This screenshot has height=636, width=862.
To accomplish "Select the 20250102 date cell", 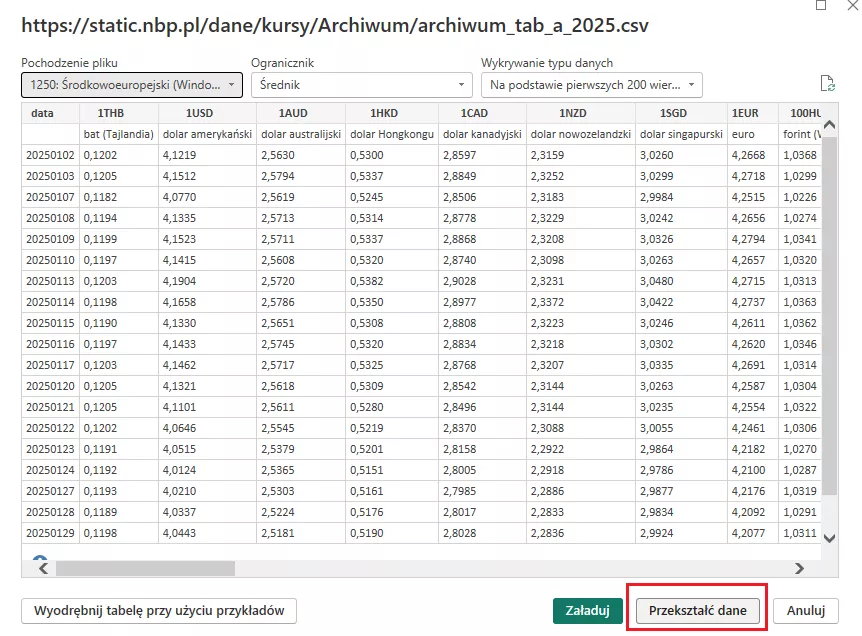I will click(x=49, y=155).
